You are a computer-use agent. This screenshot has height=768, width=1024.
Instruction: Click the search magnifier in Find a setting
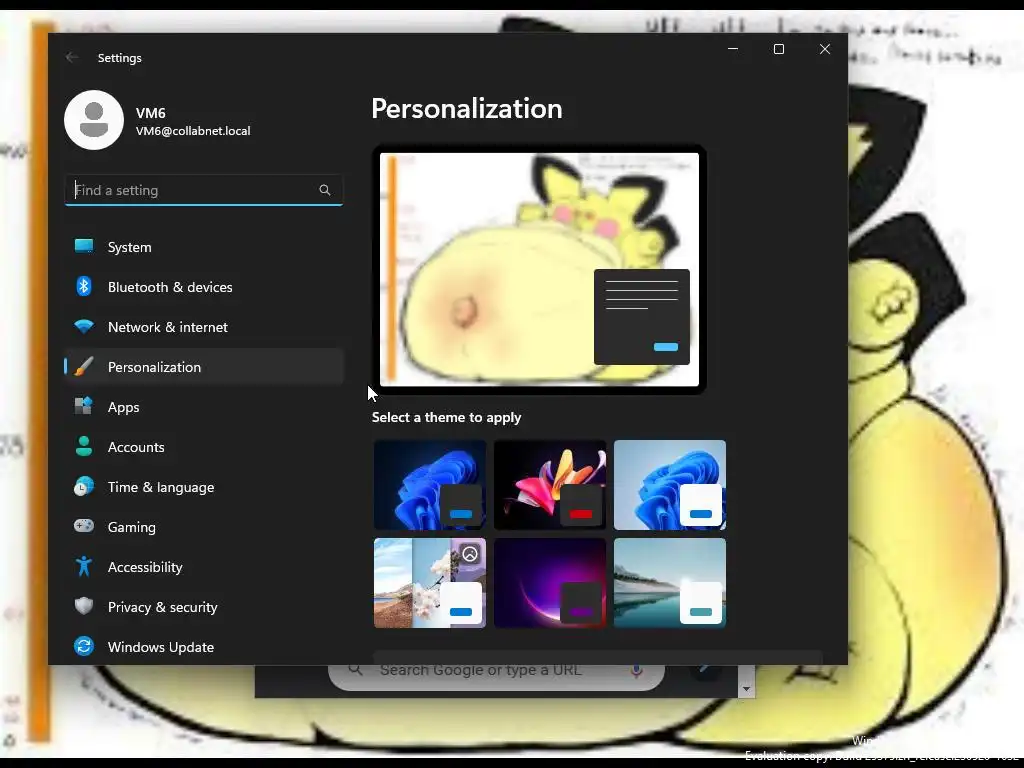tap(325, 190)
